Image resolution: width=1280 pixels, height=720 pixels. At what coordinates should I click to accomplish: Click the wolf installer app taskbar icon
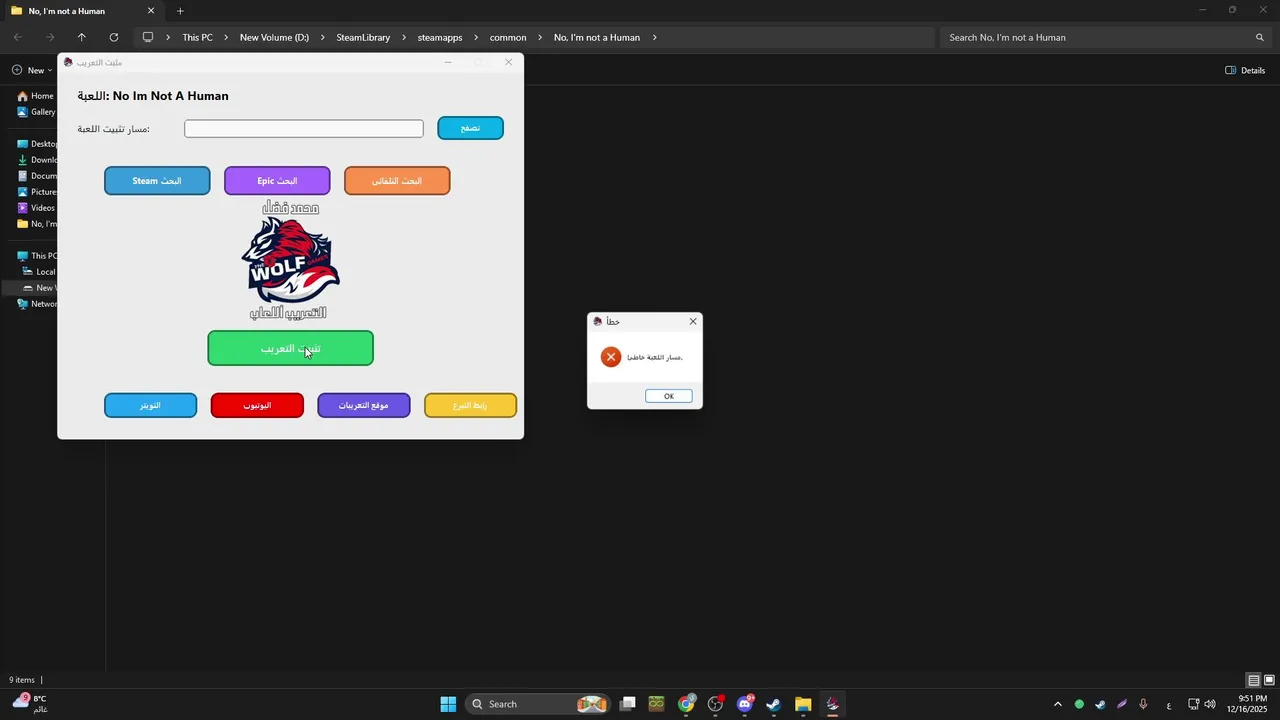pos(832,704)
